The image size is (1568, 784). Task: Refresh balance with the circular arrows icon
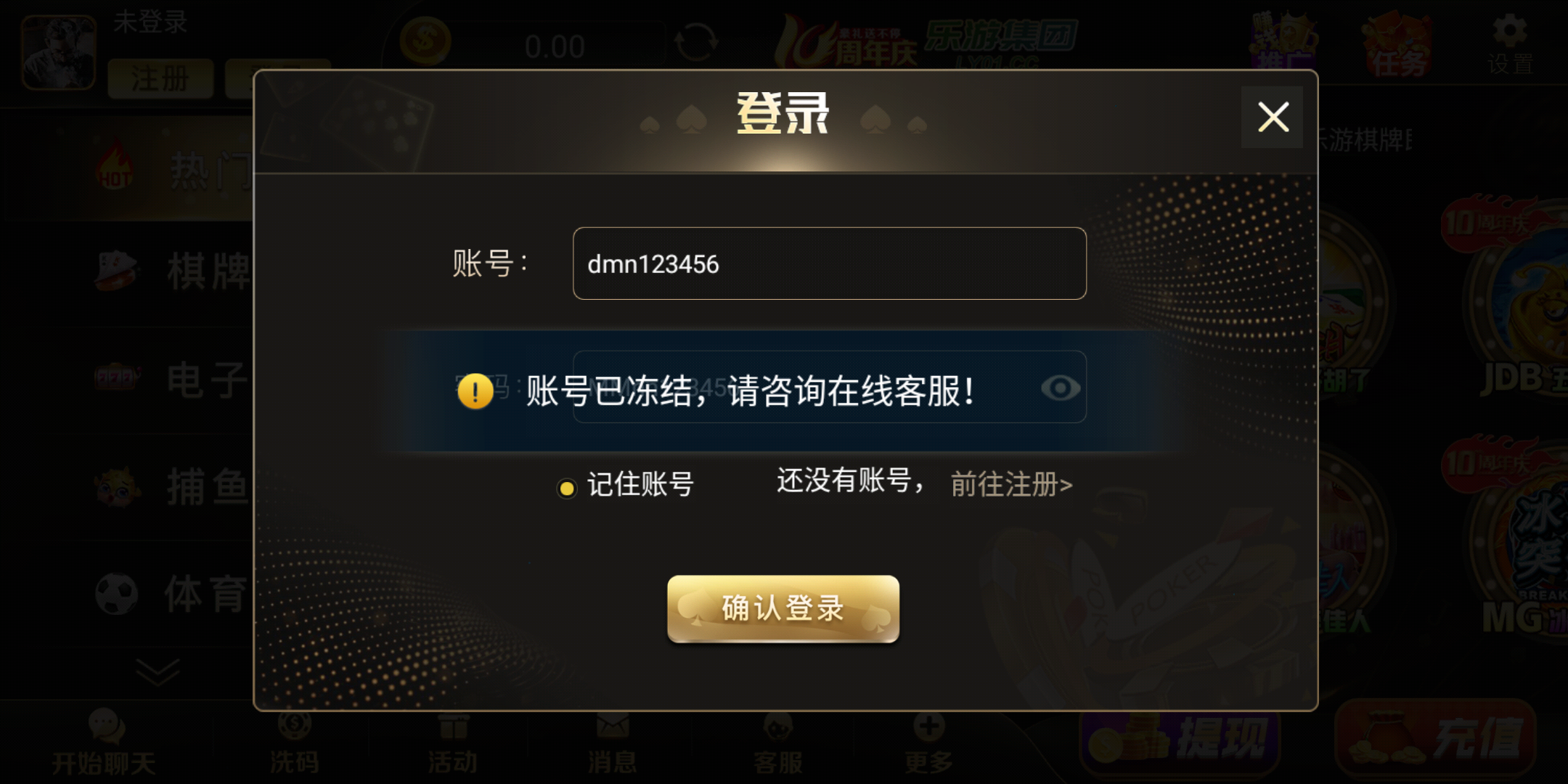point(695,42)
